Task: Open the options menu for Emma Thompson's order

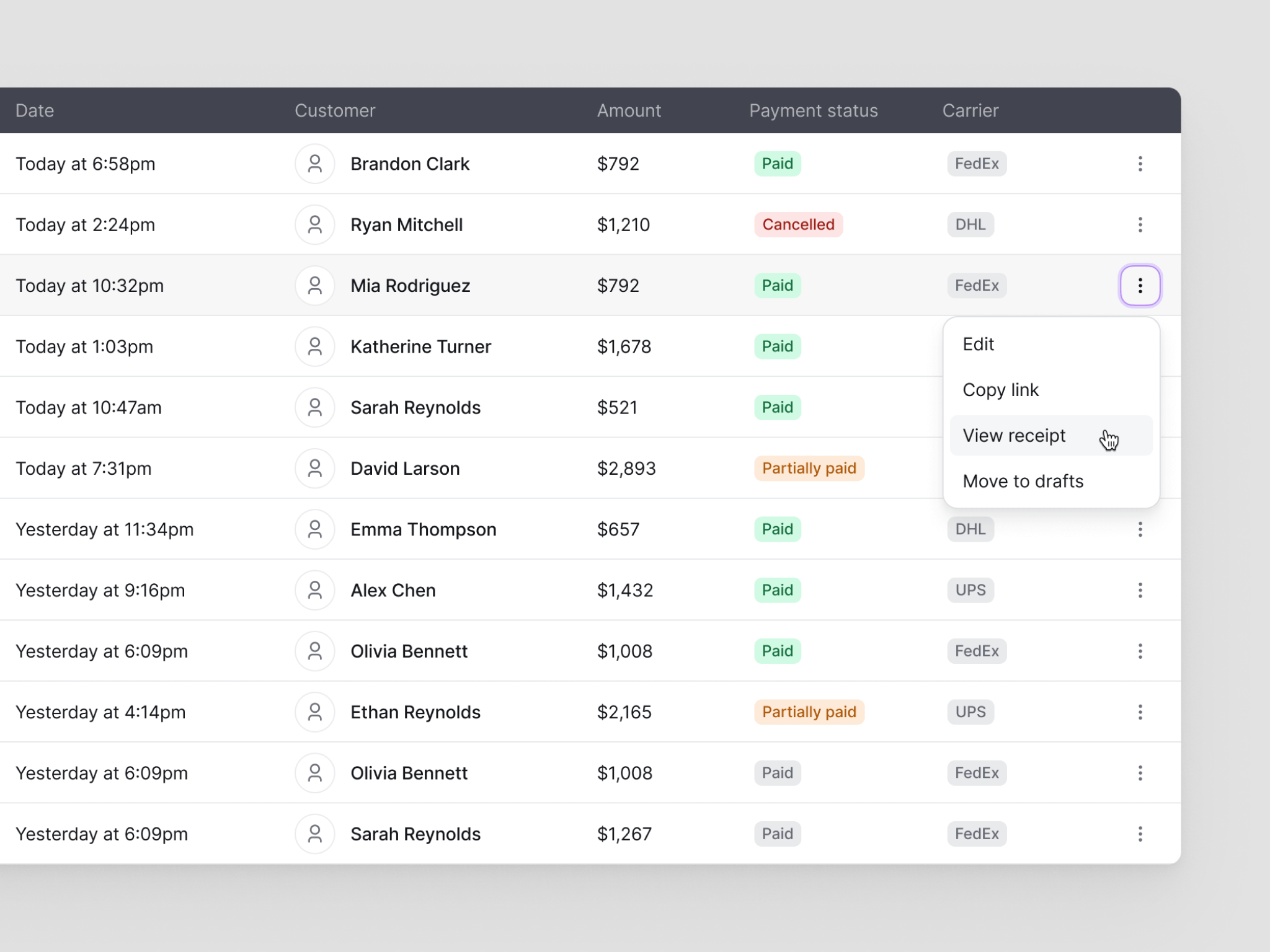Action: click(x=1140, y=529)
